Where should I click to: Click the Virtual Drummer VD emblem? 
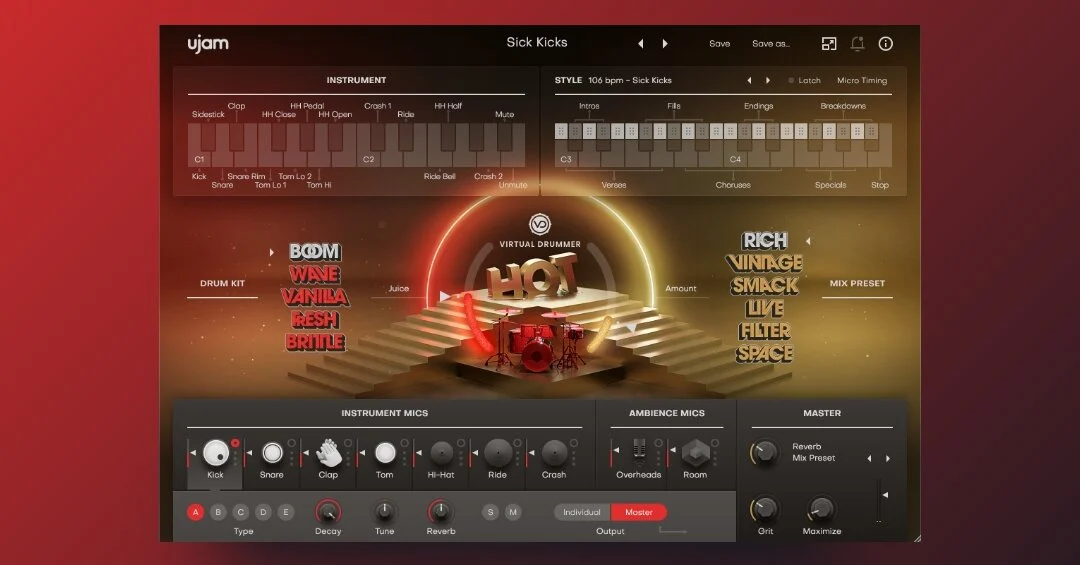pos(540,225)
